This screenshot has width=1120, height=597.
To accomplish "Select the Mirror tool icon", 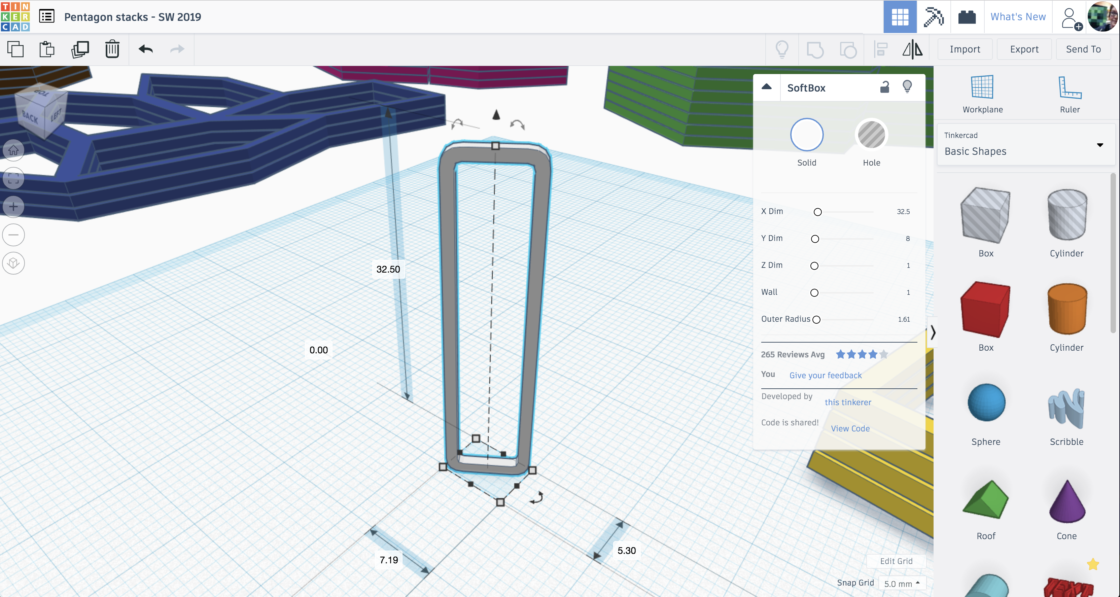I will (x=912, y=49).
